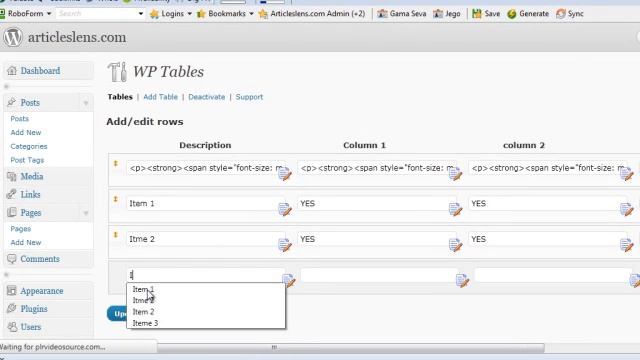640x360 pixels.
Task: Select 'Iteme 3' autocomplete suggestion
Action: 206,323
